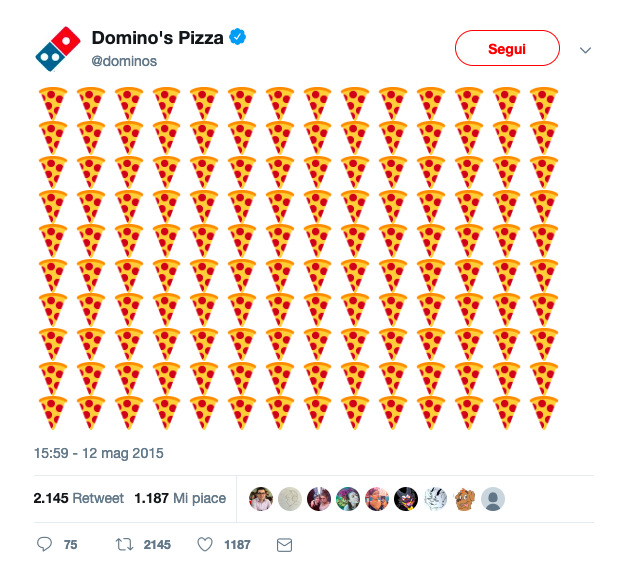
Task: Like the tweet with heart icon
Action: [205, 545]
